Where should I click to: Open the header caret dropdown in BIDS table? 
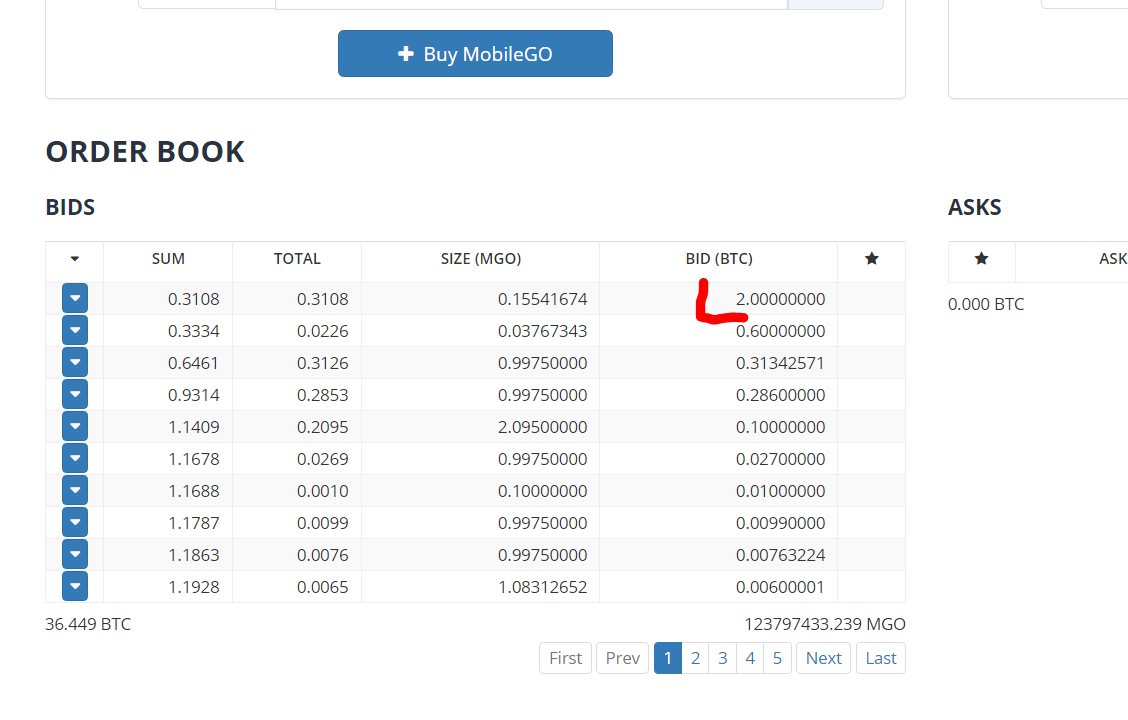click(x=75, y=259)
